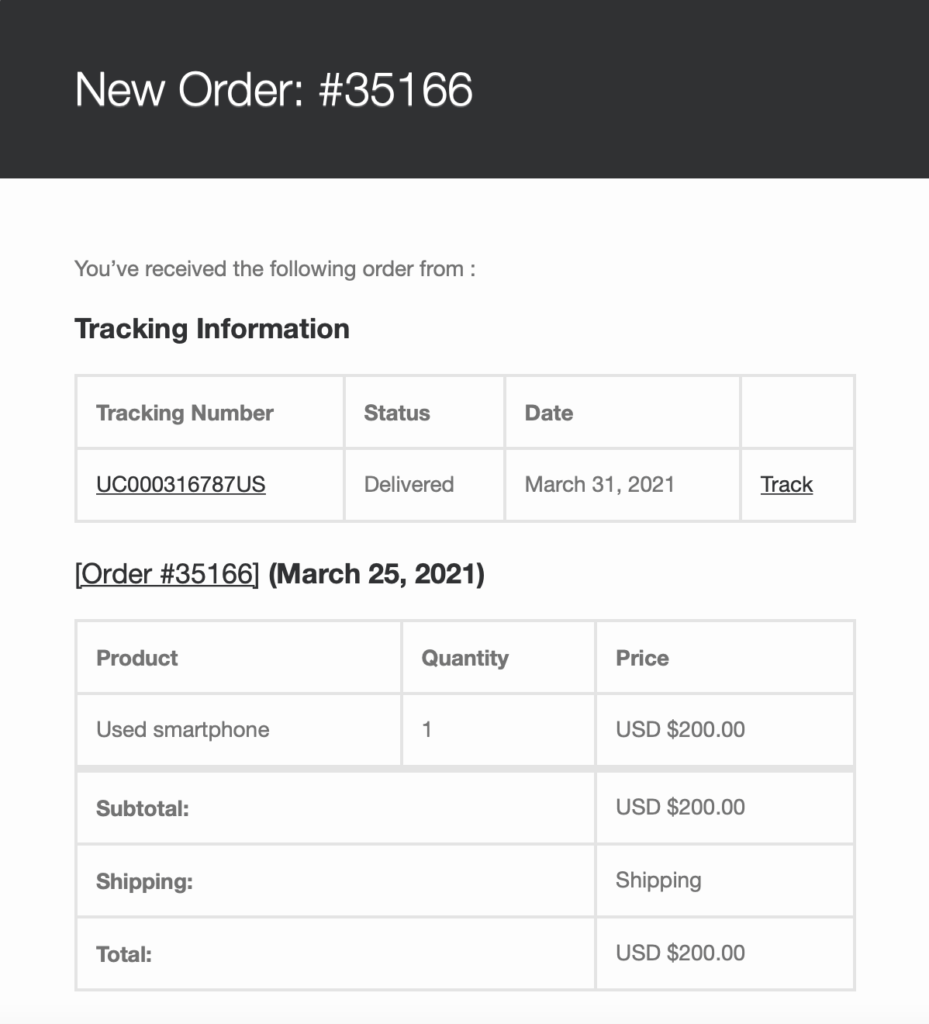Click the Subtotal label
This screenshot has height=1024, width=929.
pos(142,808)
